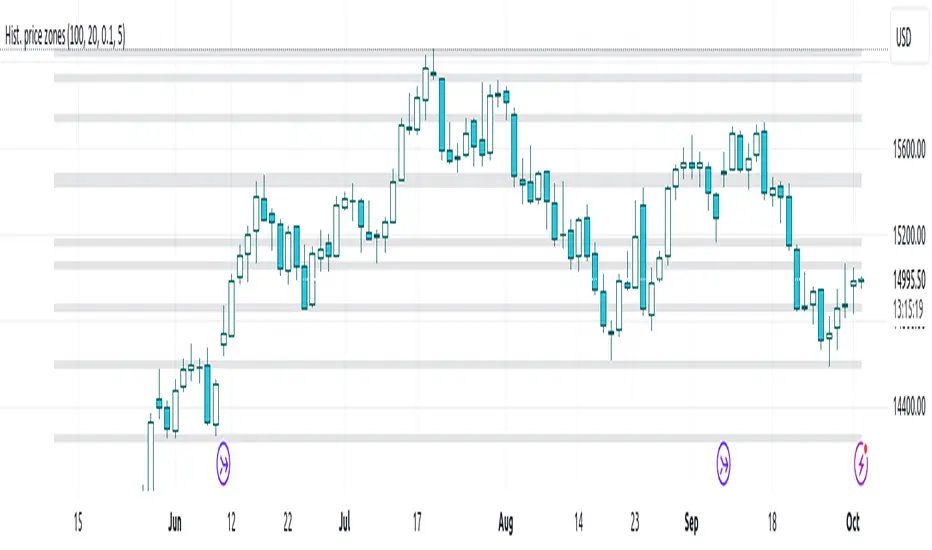Open the lightning bolt icon near Oct
932x550 pixels.
(862, 462)
